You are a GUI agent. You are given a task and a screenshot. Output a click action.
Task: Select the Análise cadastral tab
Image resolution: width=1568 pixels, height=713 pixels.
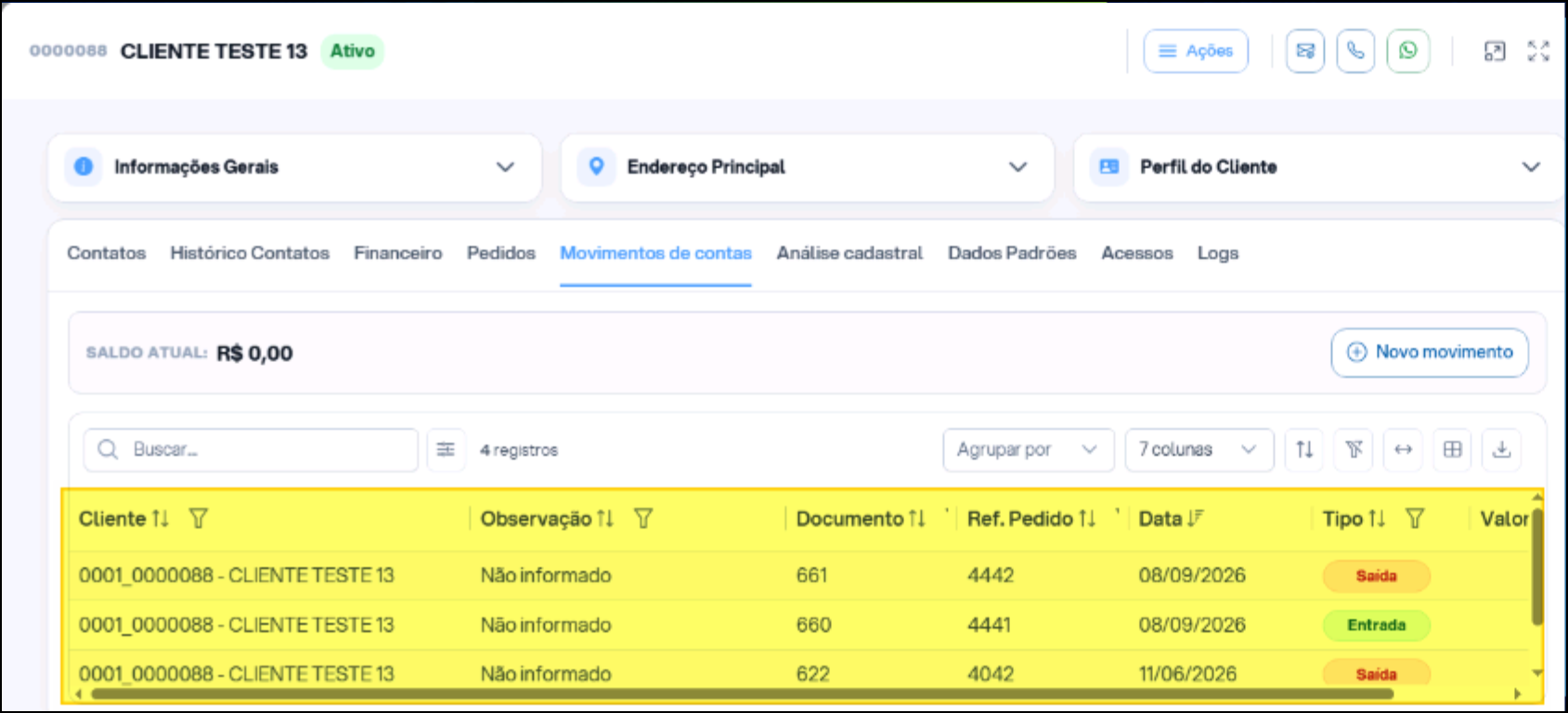tap(849, 253)
